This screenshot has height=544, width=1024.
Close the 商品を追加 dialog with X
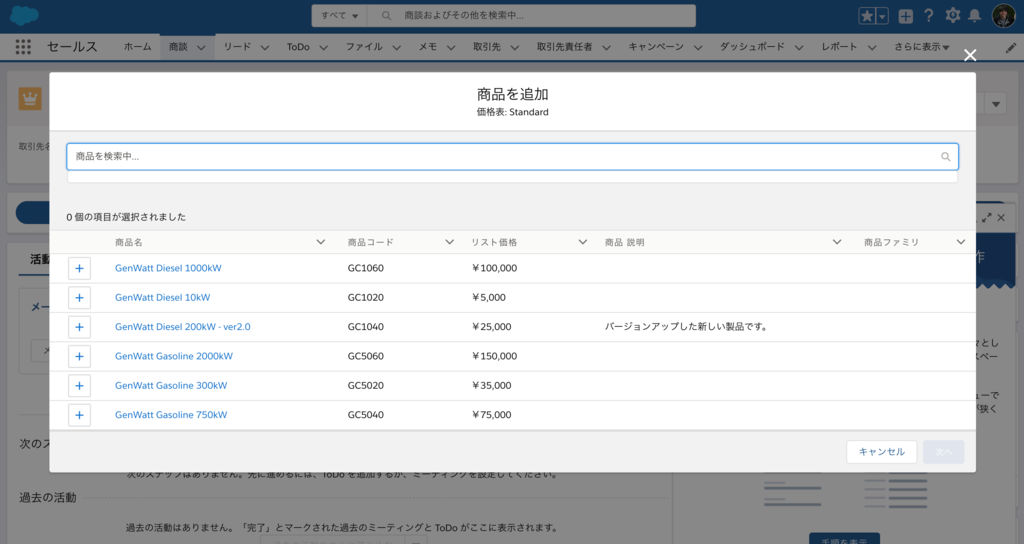(x=970, y=56)
